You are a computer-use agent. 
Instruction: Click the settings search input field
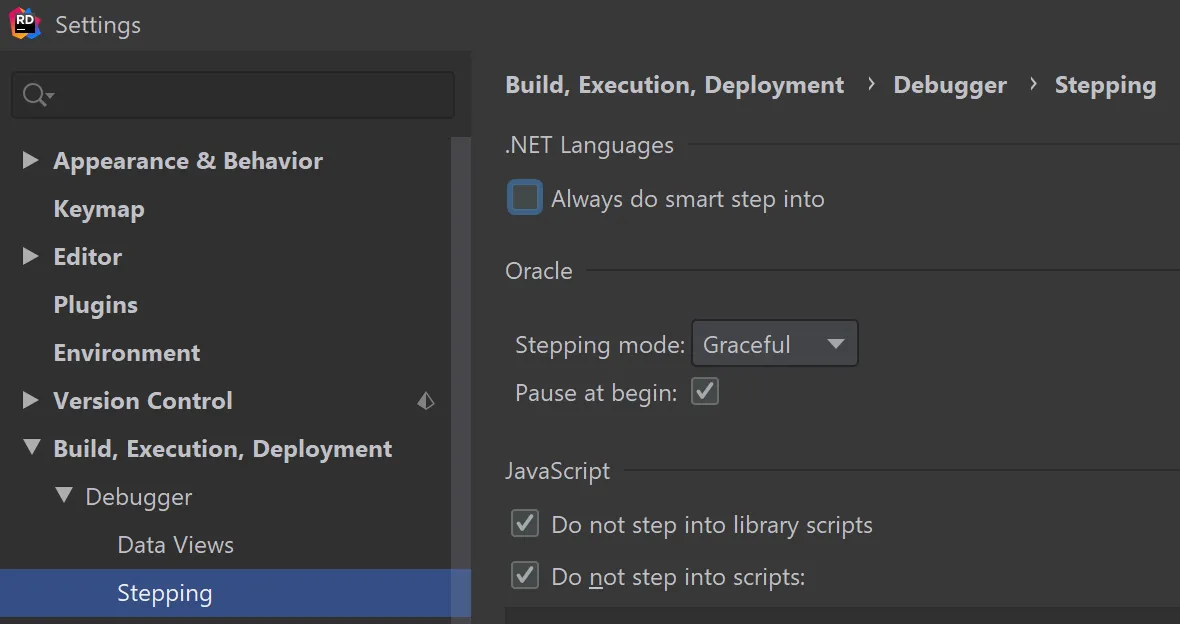coord(250,95)
